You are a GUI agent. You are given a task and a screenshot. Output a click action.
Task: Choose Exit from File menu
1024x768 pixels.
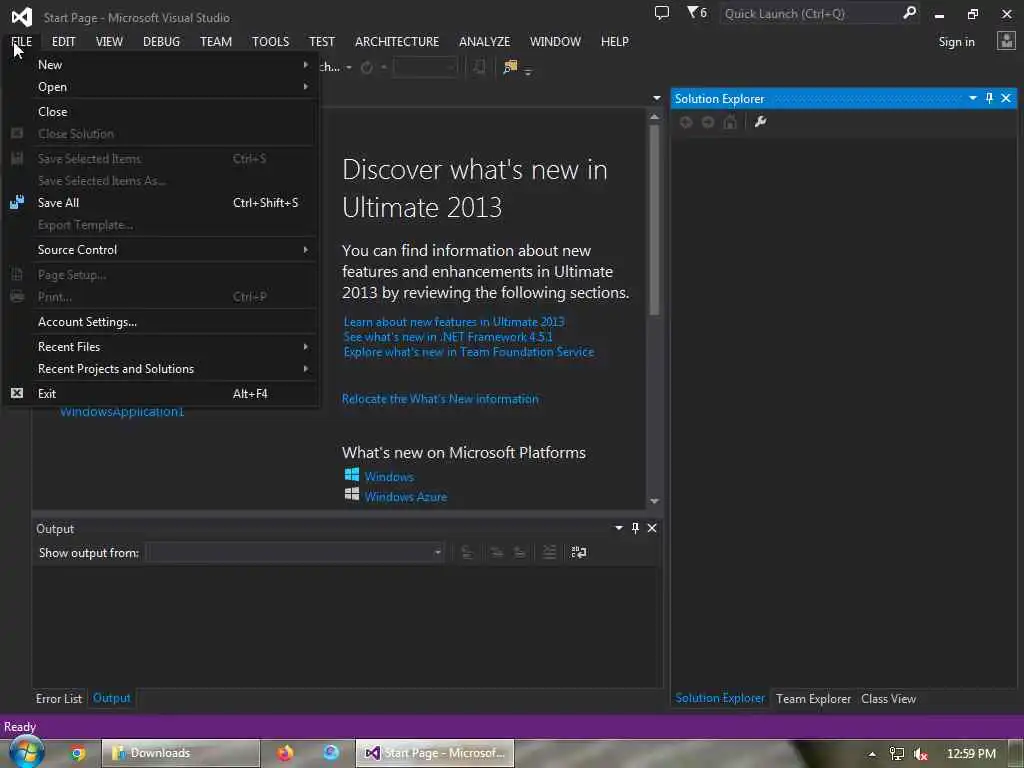(x=161, y=393)
